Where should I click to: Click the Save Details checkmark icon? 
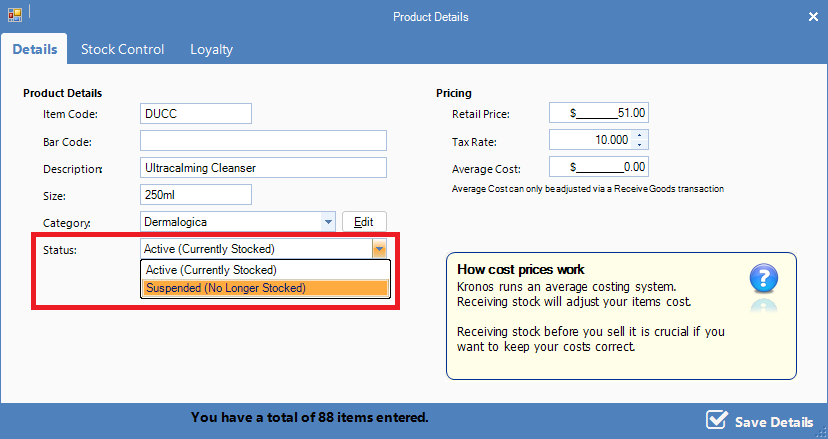click(716, 420)
